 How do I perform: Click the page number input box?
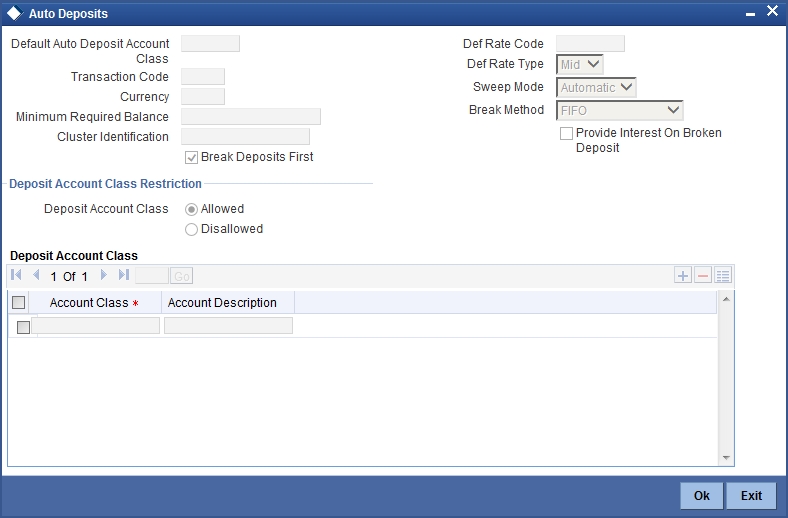point(152,276)
